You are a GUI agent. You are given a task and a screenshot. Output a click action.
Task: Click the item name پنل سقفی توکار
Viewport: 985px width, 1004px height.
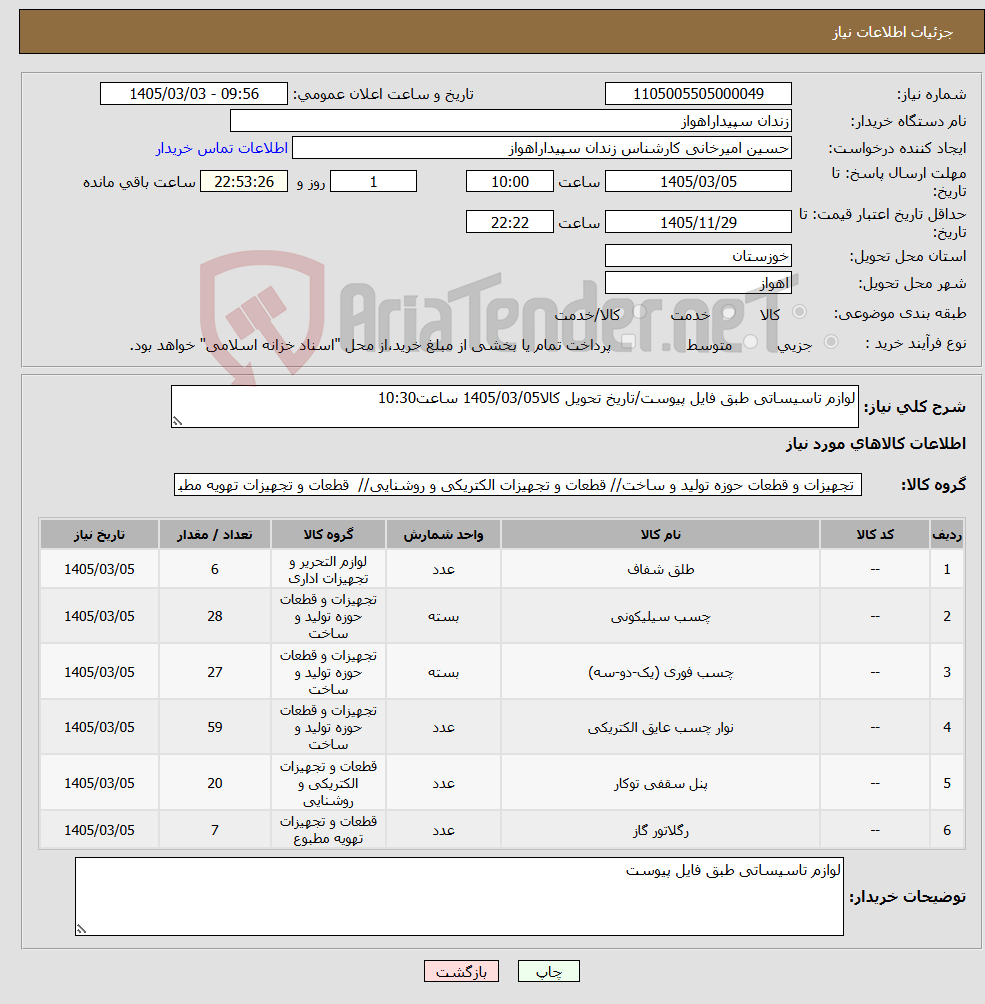click(660, 783)
